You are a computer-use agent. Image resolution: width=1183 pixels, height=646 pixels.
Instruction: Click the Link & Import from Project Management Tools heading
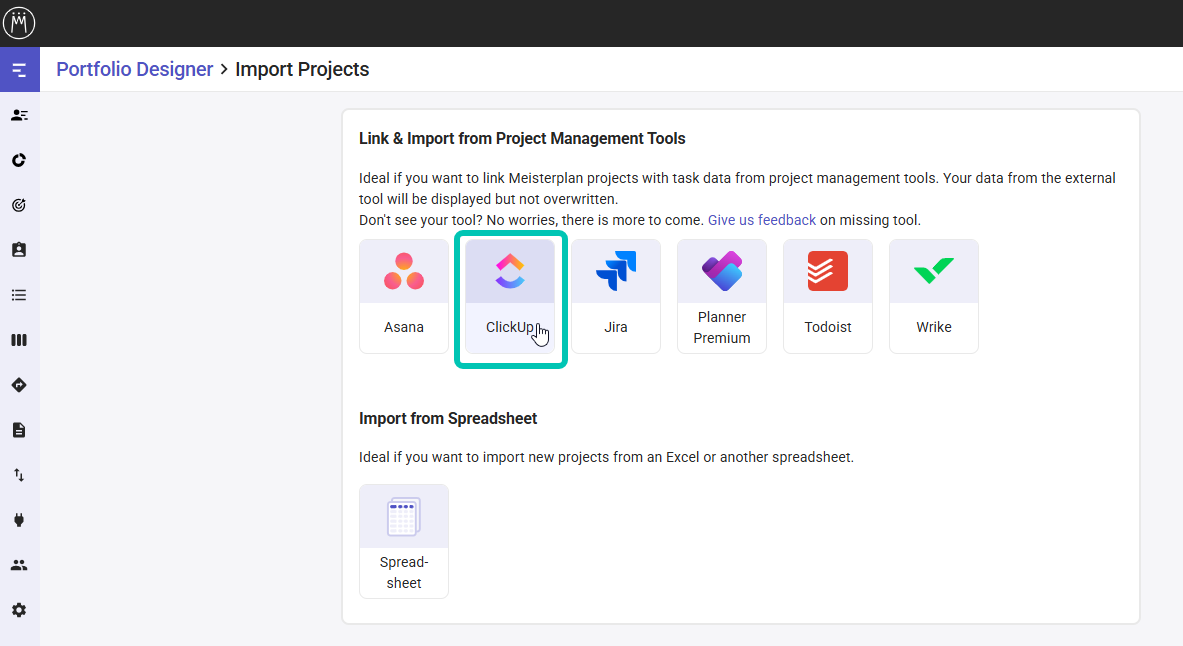(522, 139)
